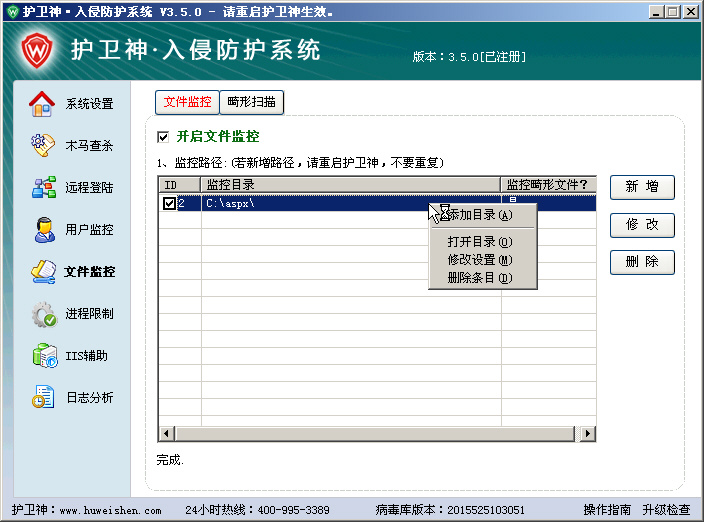704x522 pixels.
Task: Click the IIS辅助 server icon
Action: coord(45,355)
